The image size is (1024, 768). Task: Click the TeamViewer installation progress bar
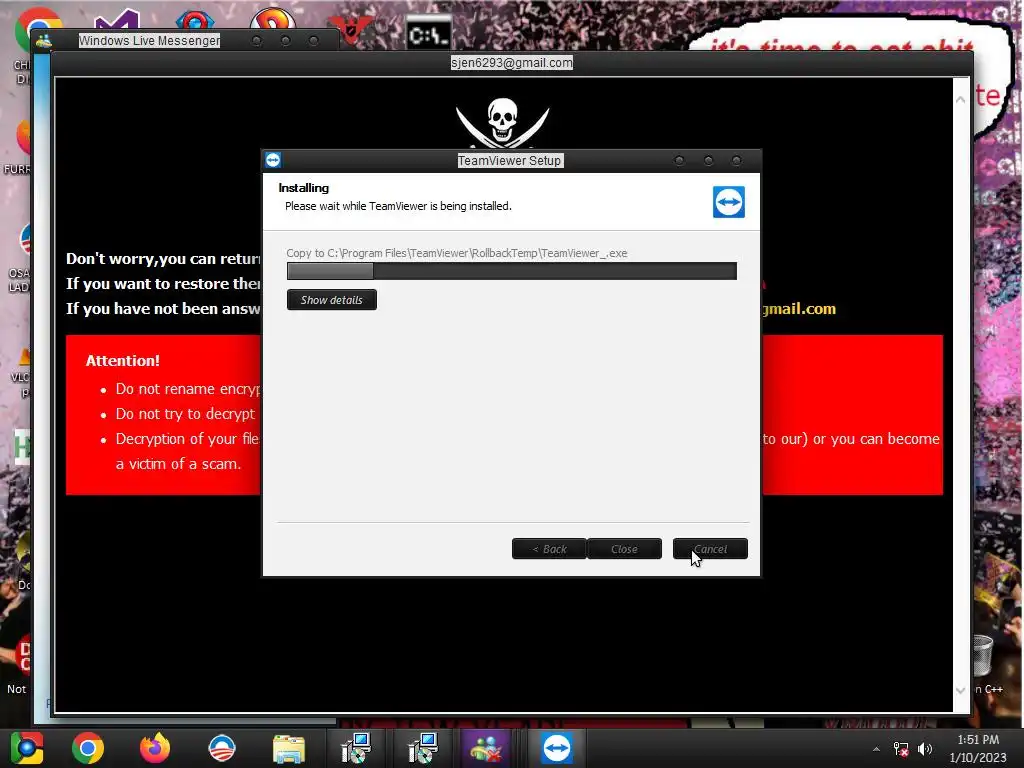pos(511,271)
